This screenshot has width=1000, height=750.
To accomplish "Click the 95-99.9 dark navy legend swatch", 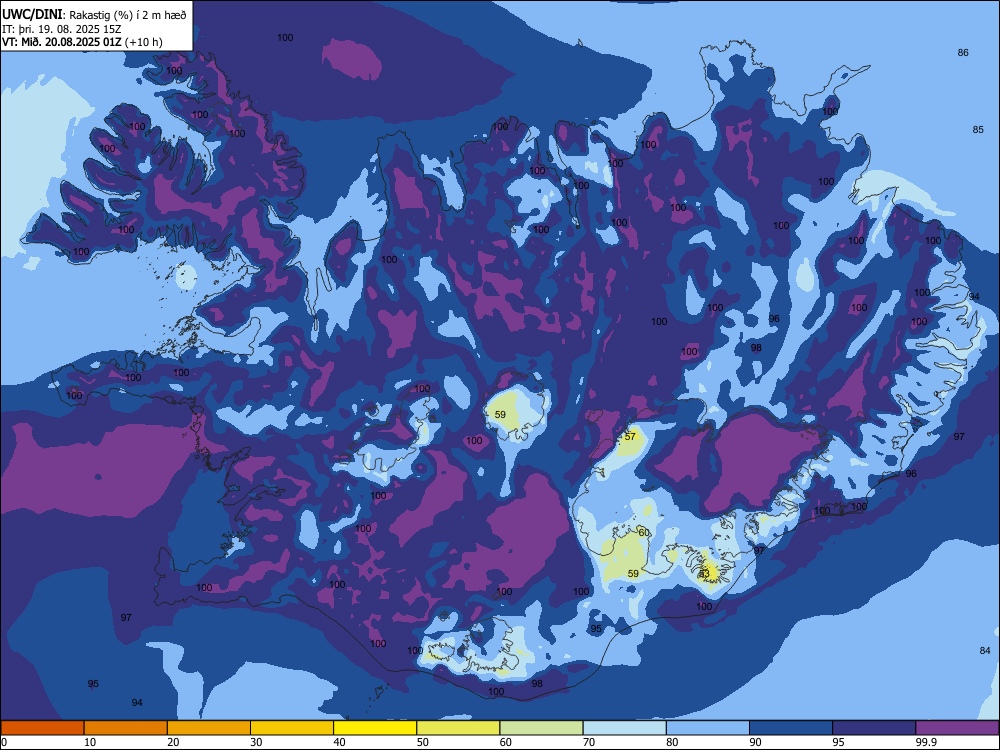I will click(x=874, y=728).
